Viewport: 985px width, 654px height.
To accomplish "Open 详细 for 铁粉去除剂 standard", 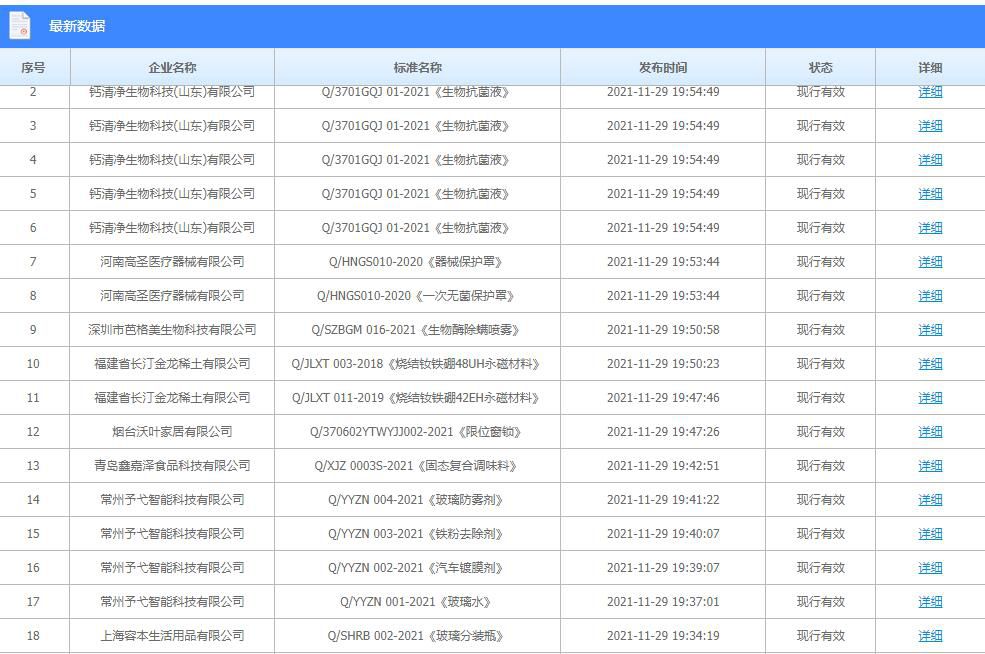I will coord(929,534).
